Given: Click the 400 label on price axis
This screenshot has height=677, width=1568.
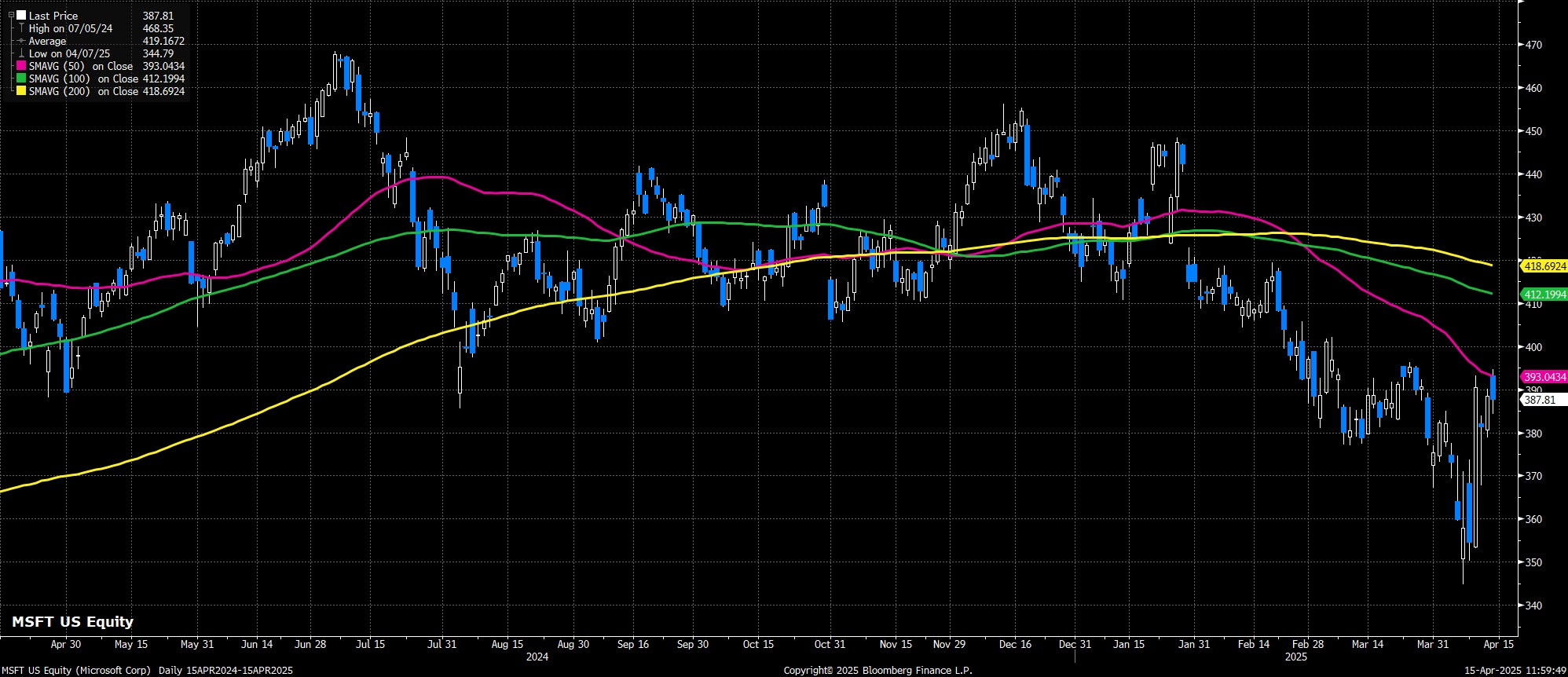Looking at the screenshot, I should tap(1533, 347).
